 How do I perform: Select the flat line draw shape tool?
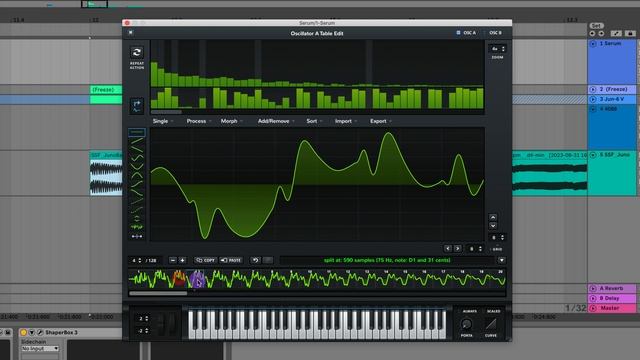[137, 132]
